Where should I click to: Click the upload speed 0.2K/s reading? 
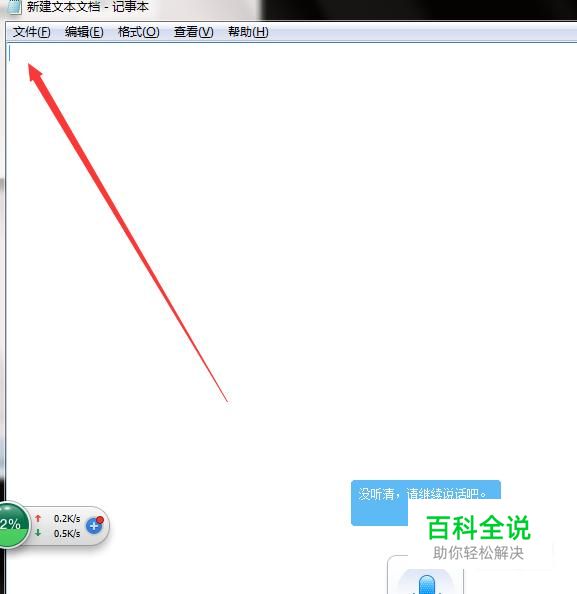coord(67,518)
